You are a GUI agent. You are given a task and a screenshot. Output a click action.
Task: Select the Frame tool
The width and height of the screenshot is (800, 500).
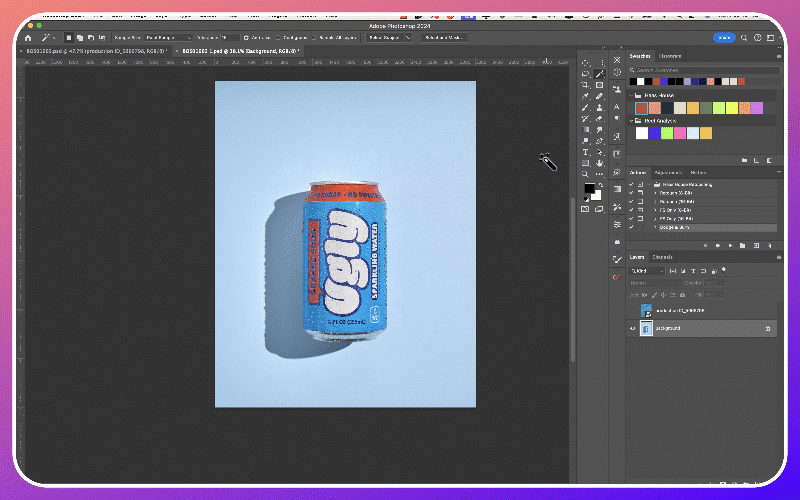pos(599,85)
